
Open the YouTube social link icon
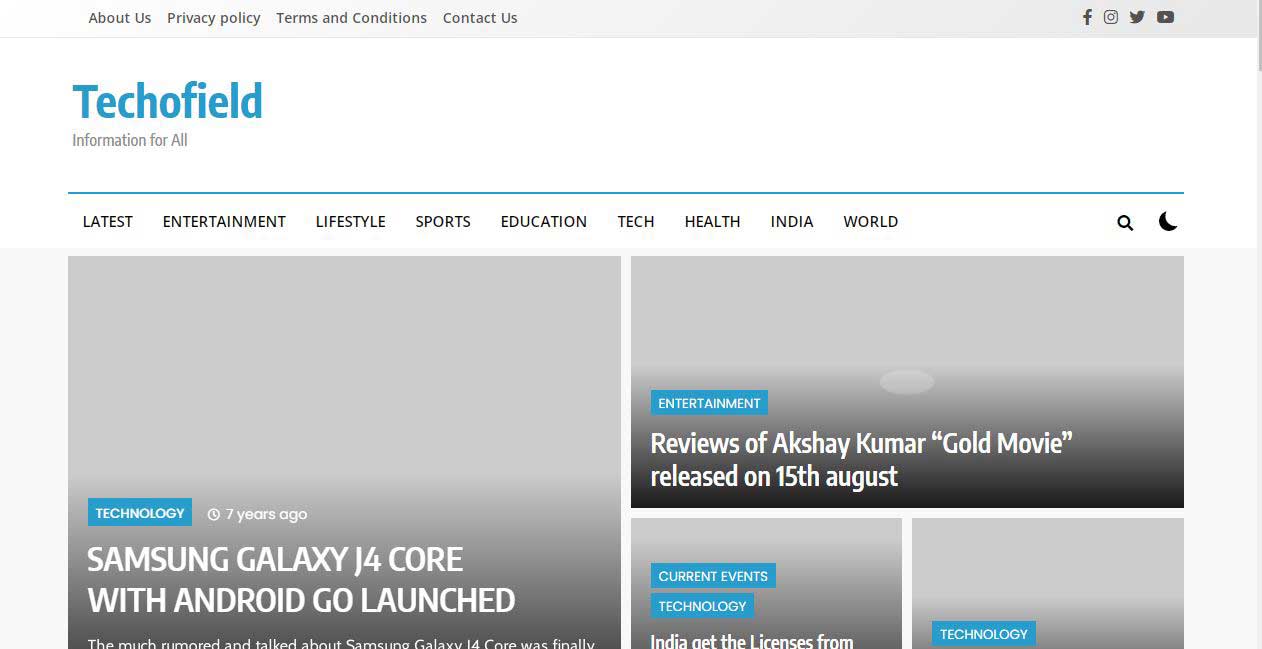point(1165,17)
